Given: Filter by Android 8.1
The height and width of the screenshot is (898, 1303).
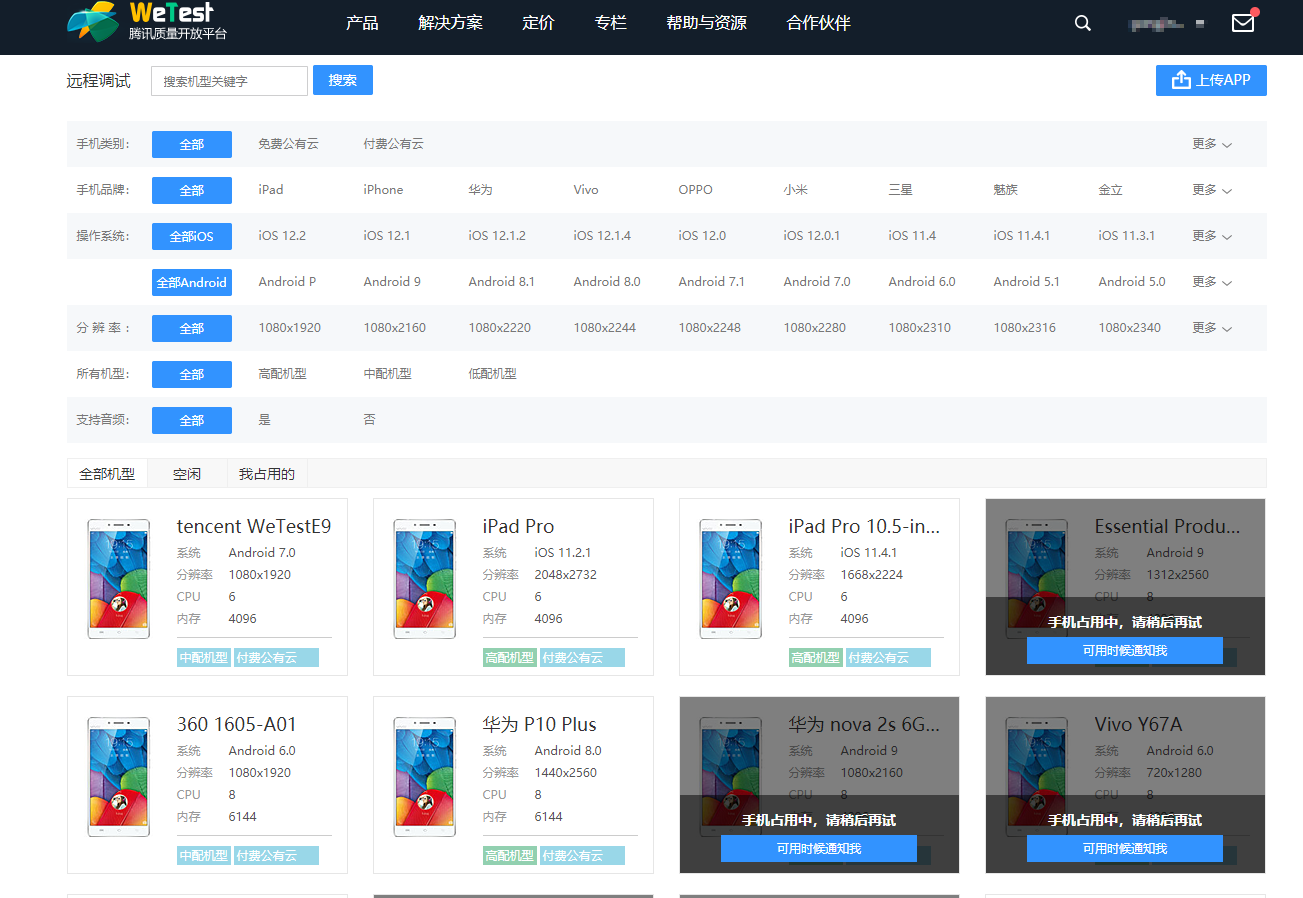Looking at the screenshot, I should [501, 282].
